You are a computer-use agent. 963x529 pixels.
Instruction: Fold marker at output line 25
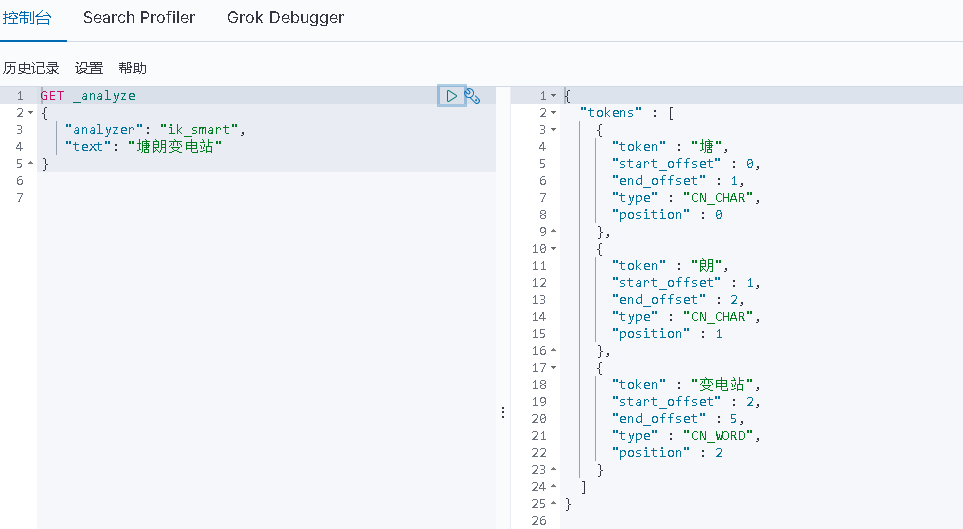[x=553, y=503]
